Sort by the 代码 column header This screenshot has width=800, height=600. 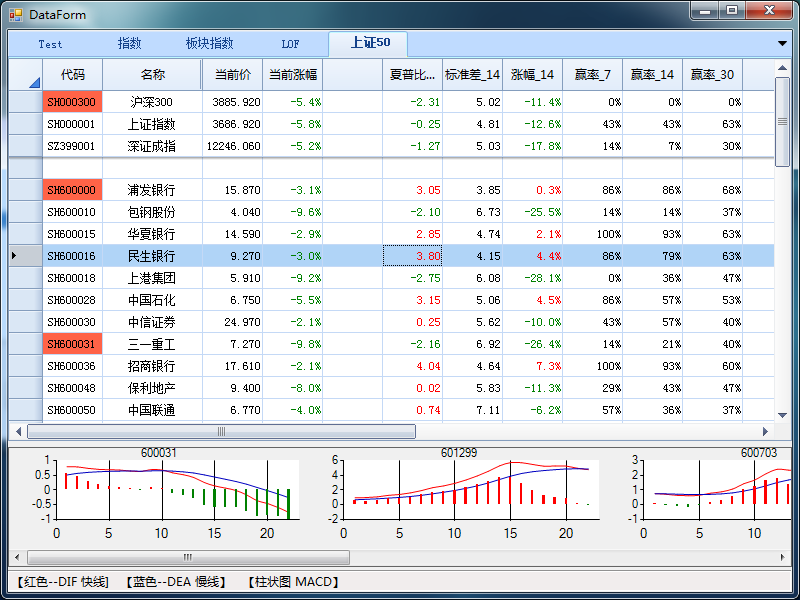(x=73, y=75)
